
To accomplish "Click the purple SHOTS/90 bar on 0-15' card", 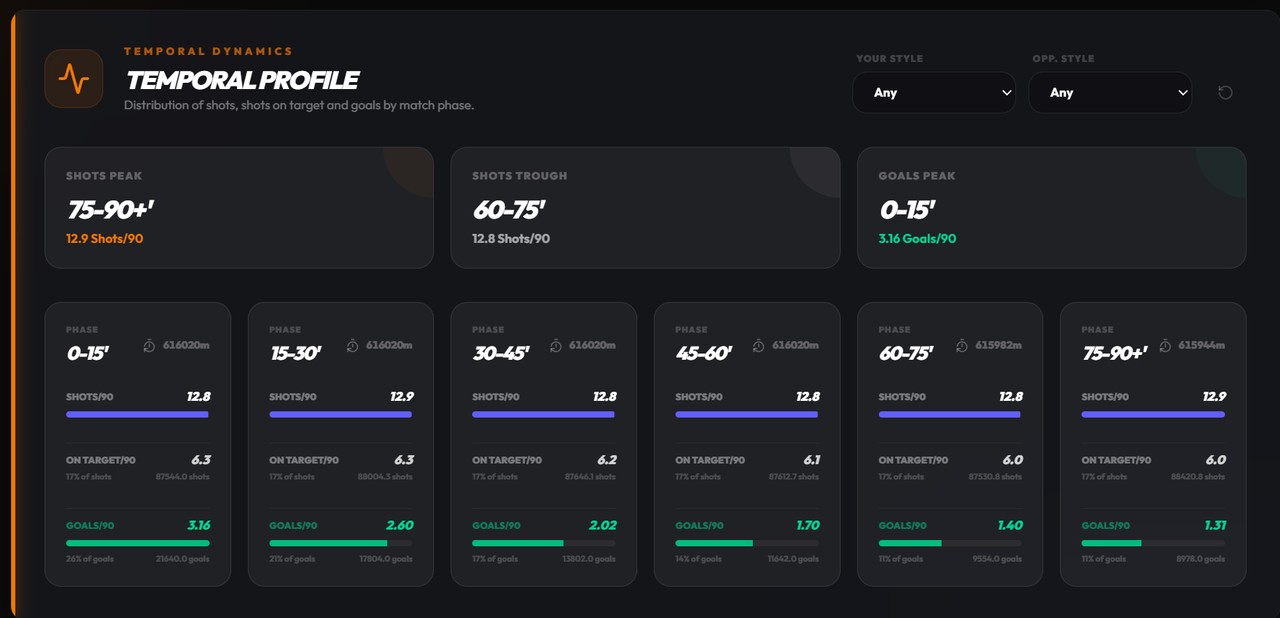I will (x=137, y=414).
